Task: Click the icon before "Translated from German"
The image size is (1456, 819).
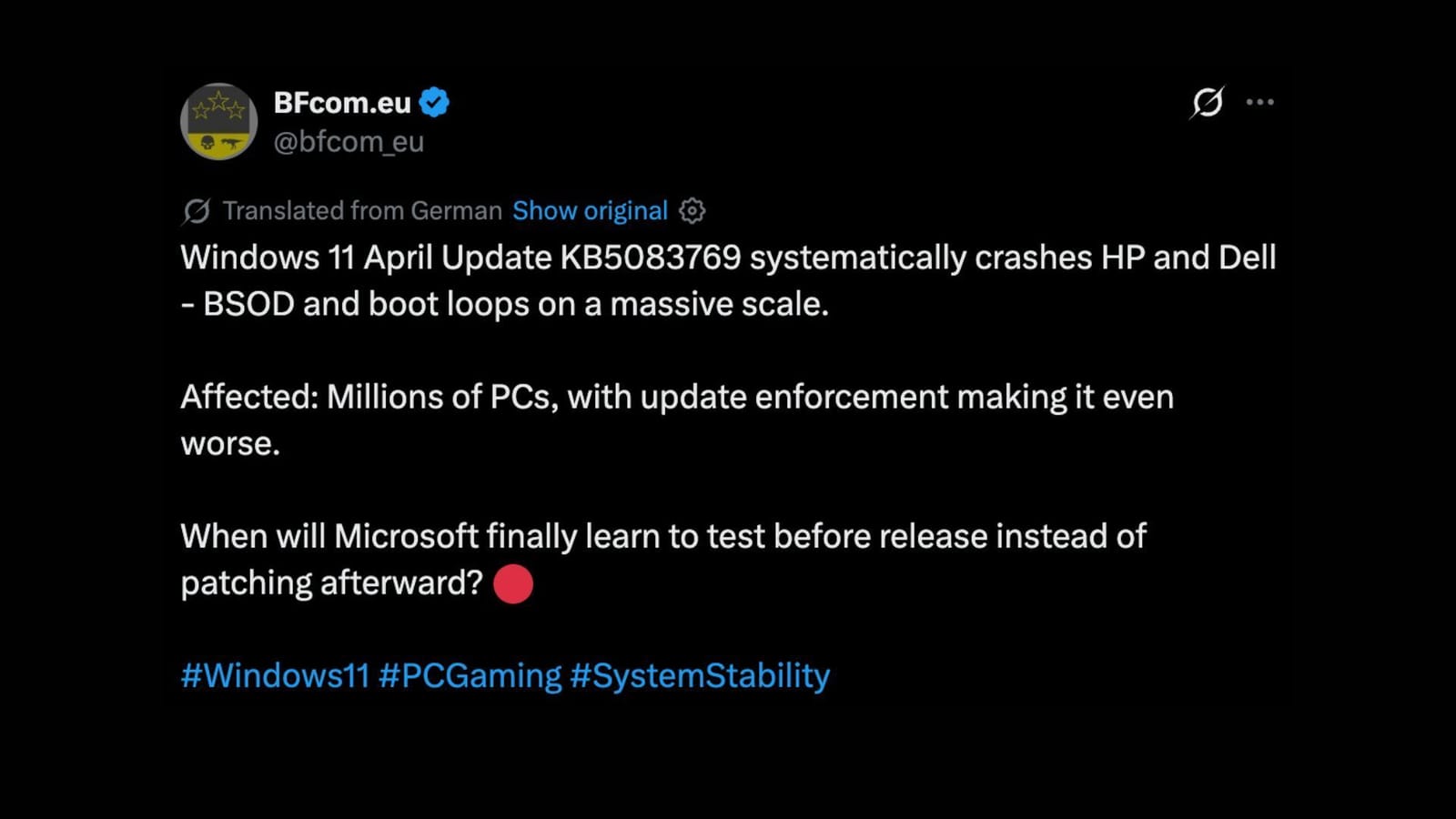Action: 197,211
